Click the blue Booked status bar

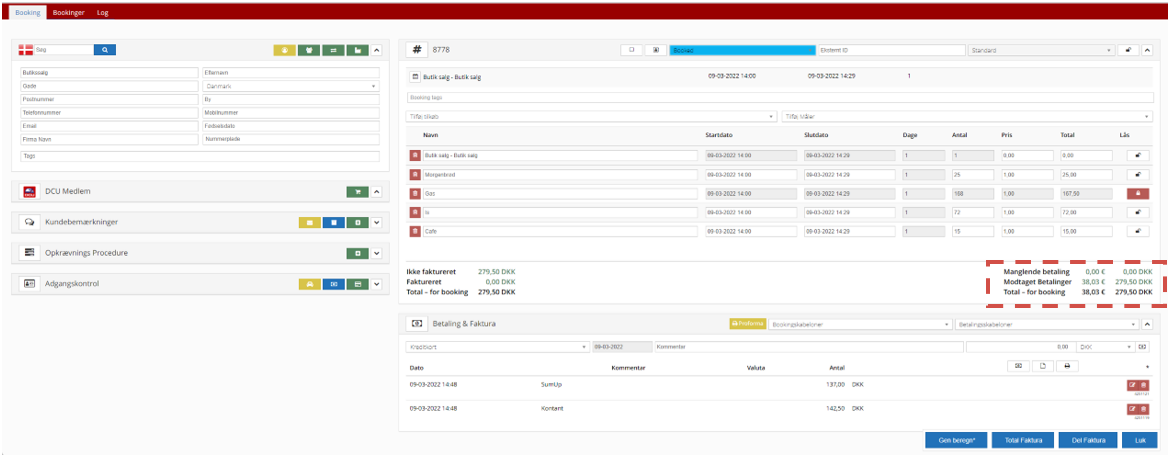(x=741, y=49)
